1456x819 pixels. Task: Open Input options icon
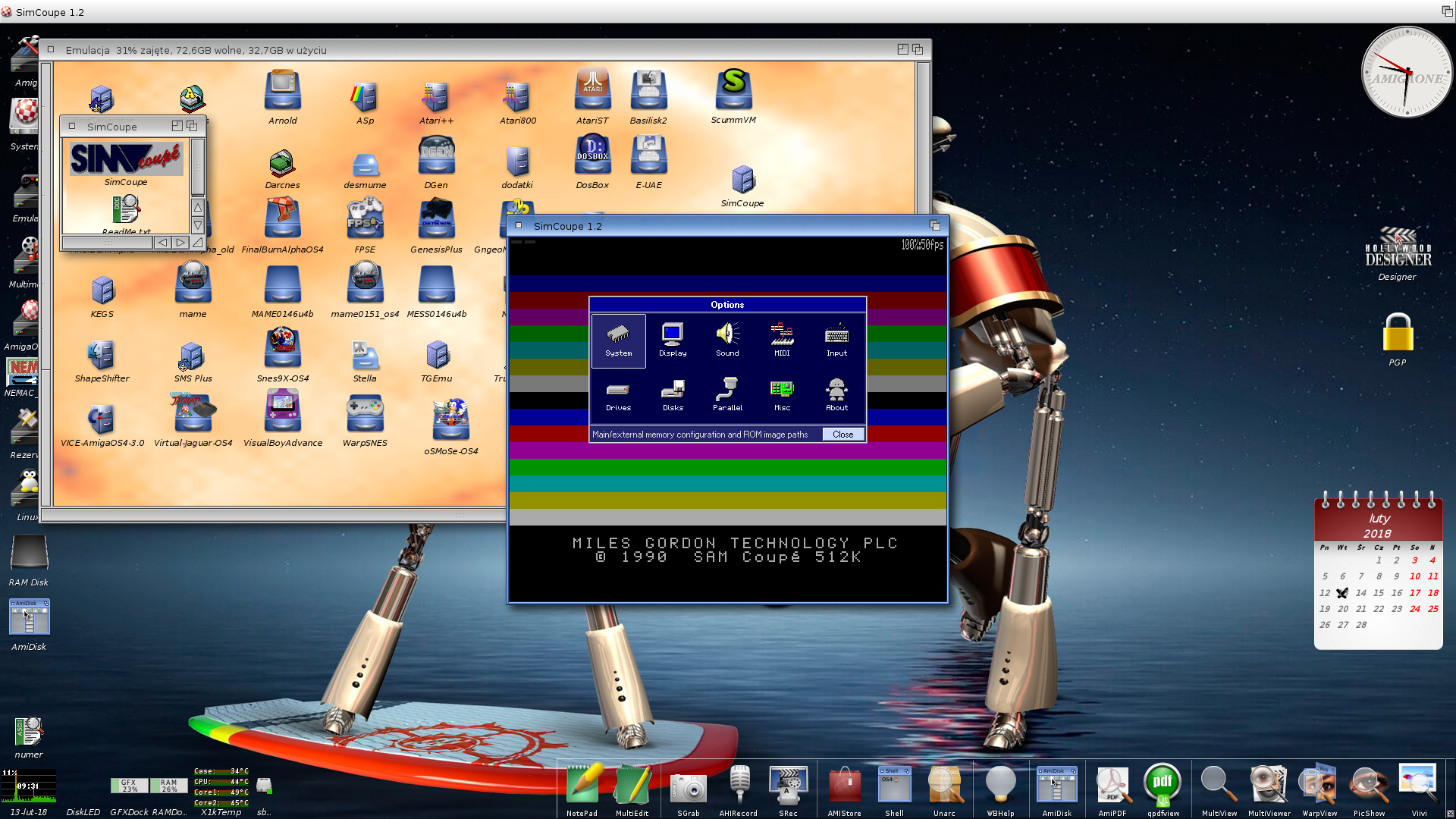836,340
